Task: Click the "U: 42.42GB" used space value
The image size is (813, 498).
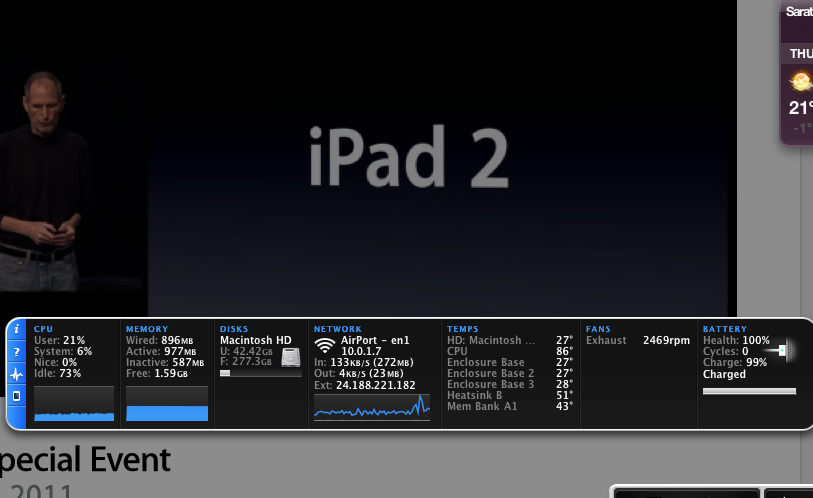Action: point(246,351)
